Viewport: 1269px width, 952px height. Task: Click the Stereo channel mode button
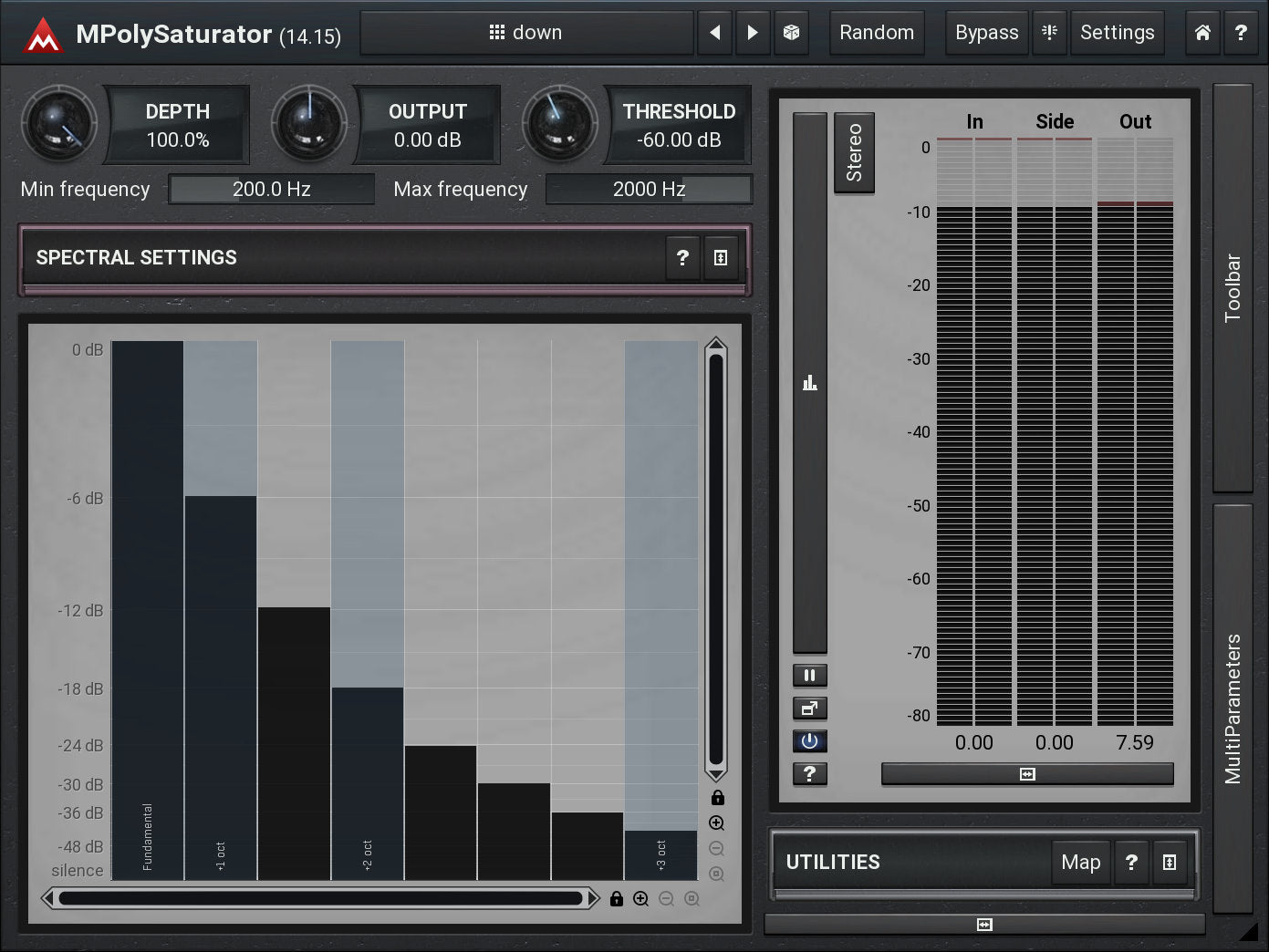coord(854,152)
